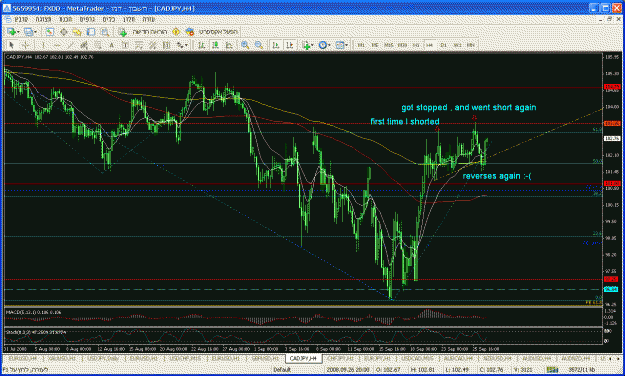Toggle the Navigator panel icon
This screenshot has width=625, height=376.
tap(77, 32)
